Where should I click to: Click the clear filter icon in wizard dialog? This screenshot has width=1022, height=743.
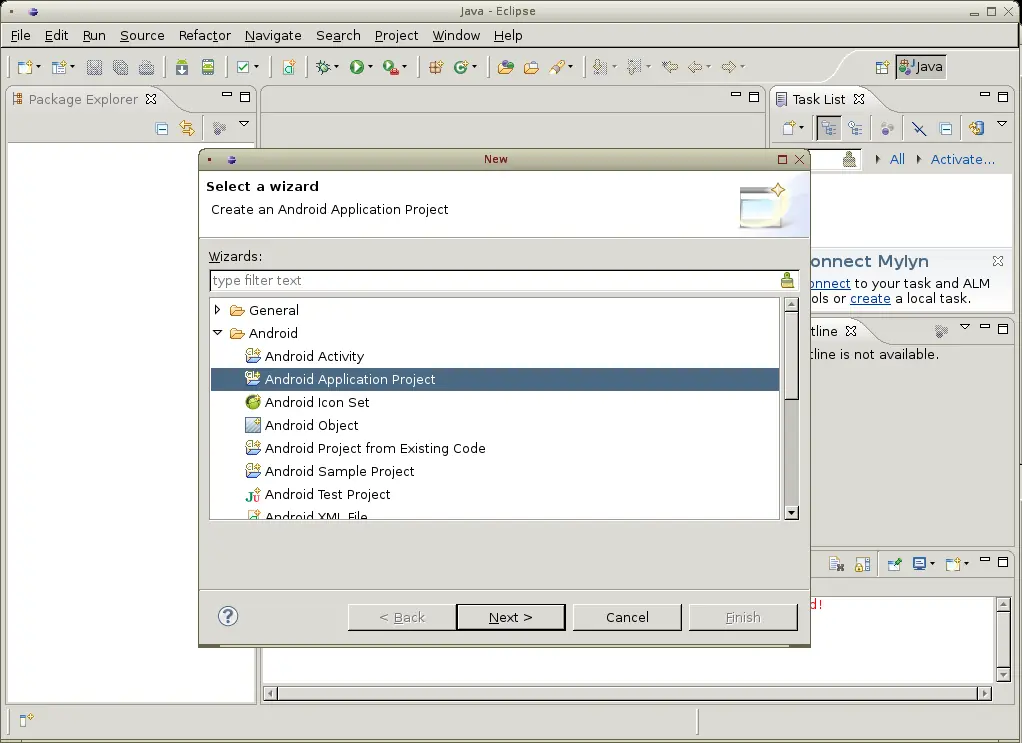tap(787, 280)
